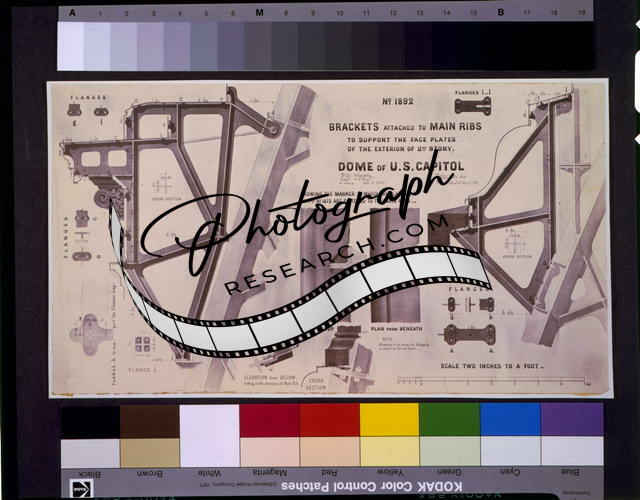Select grayscale step marked B

pos(500,45)
